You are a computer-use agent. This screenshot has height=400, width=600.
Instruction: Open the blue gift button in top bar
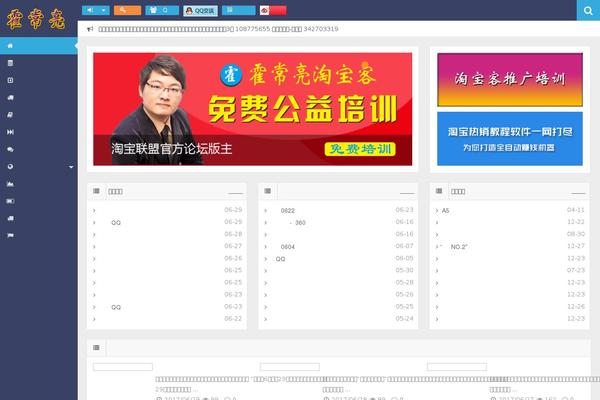pos(162,10)
